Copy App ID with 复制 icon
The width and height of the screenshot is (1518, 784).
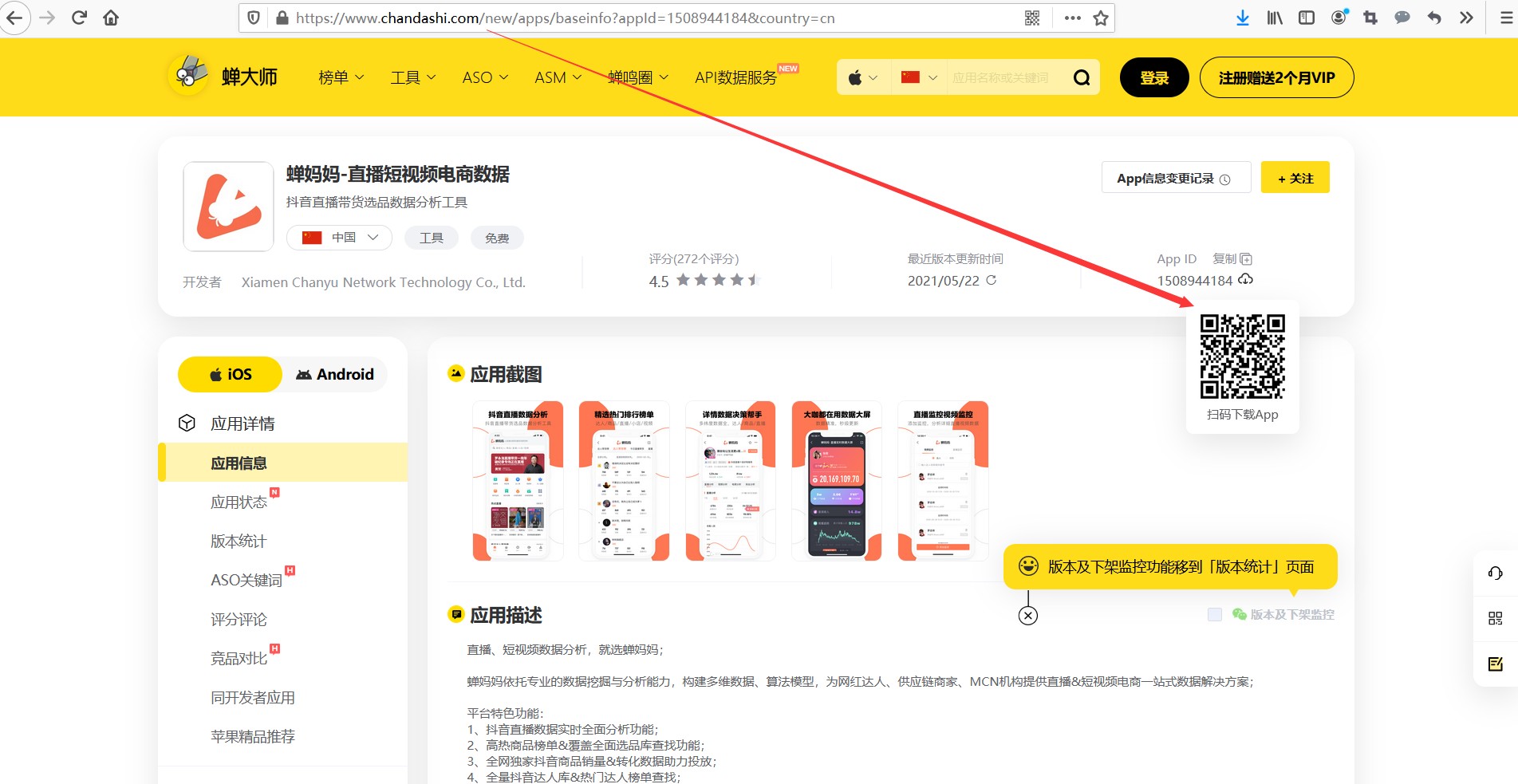[1232, 258]
